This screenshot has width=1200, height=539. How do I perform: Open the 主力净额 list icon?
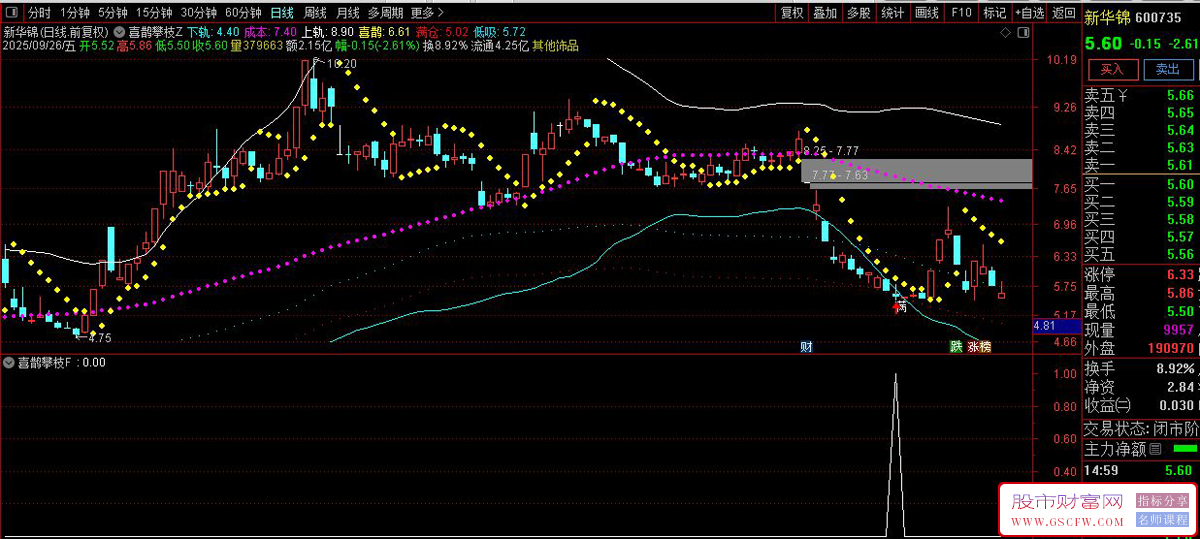[x=1155, y=449]
